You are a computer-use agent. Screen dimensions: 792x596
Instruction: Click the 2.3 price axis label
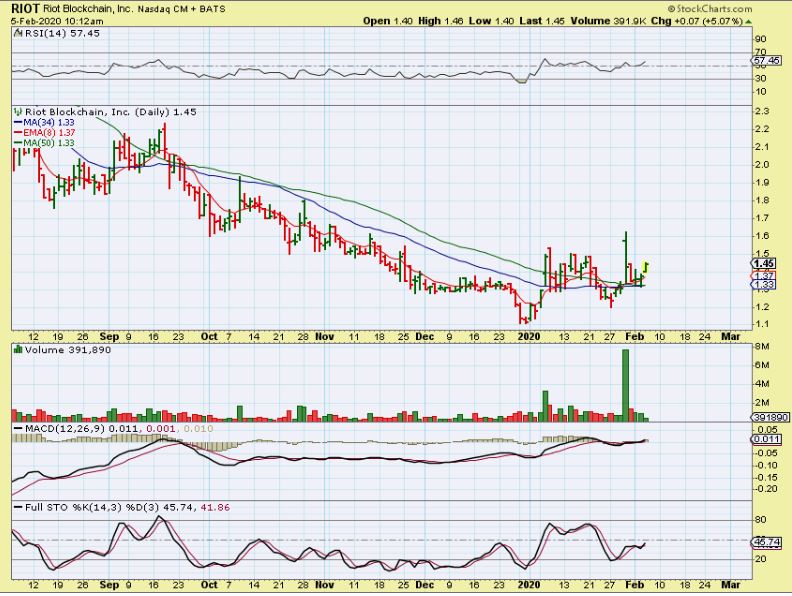(762, 111)
